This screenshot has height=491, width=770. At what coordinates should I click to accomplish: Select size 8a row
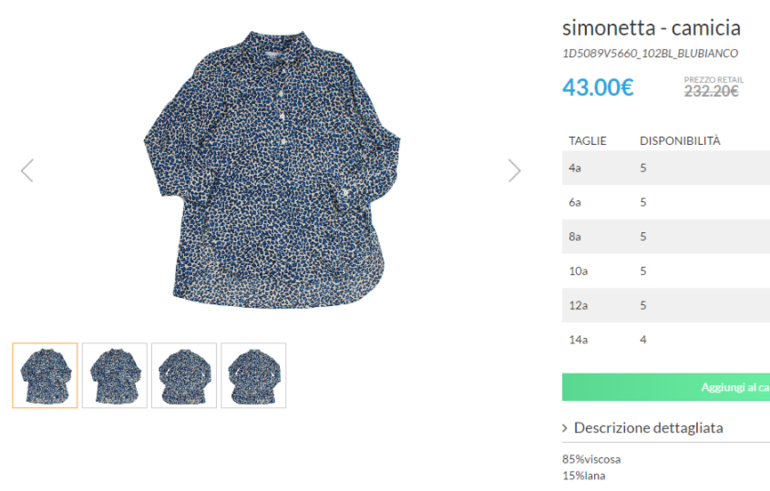666,237
